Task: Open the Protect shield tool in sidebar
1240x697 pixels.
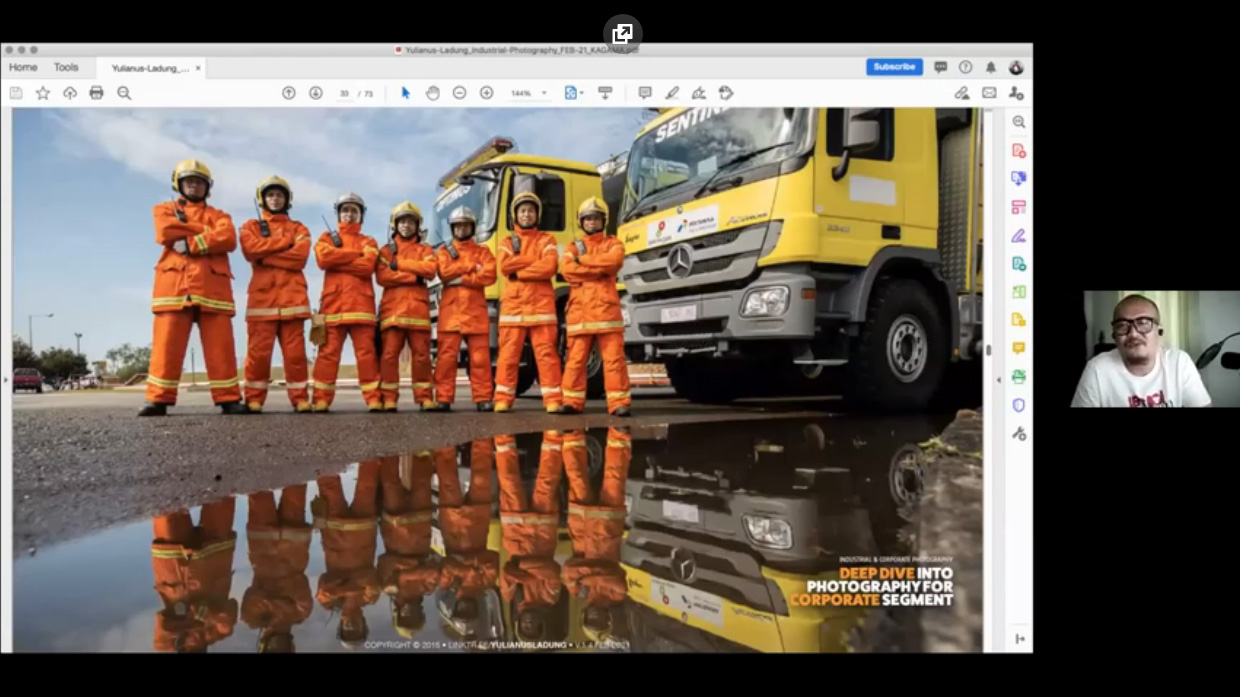Action: click(1018, 405)
